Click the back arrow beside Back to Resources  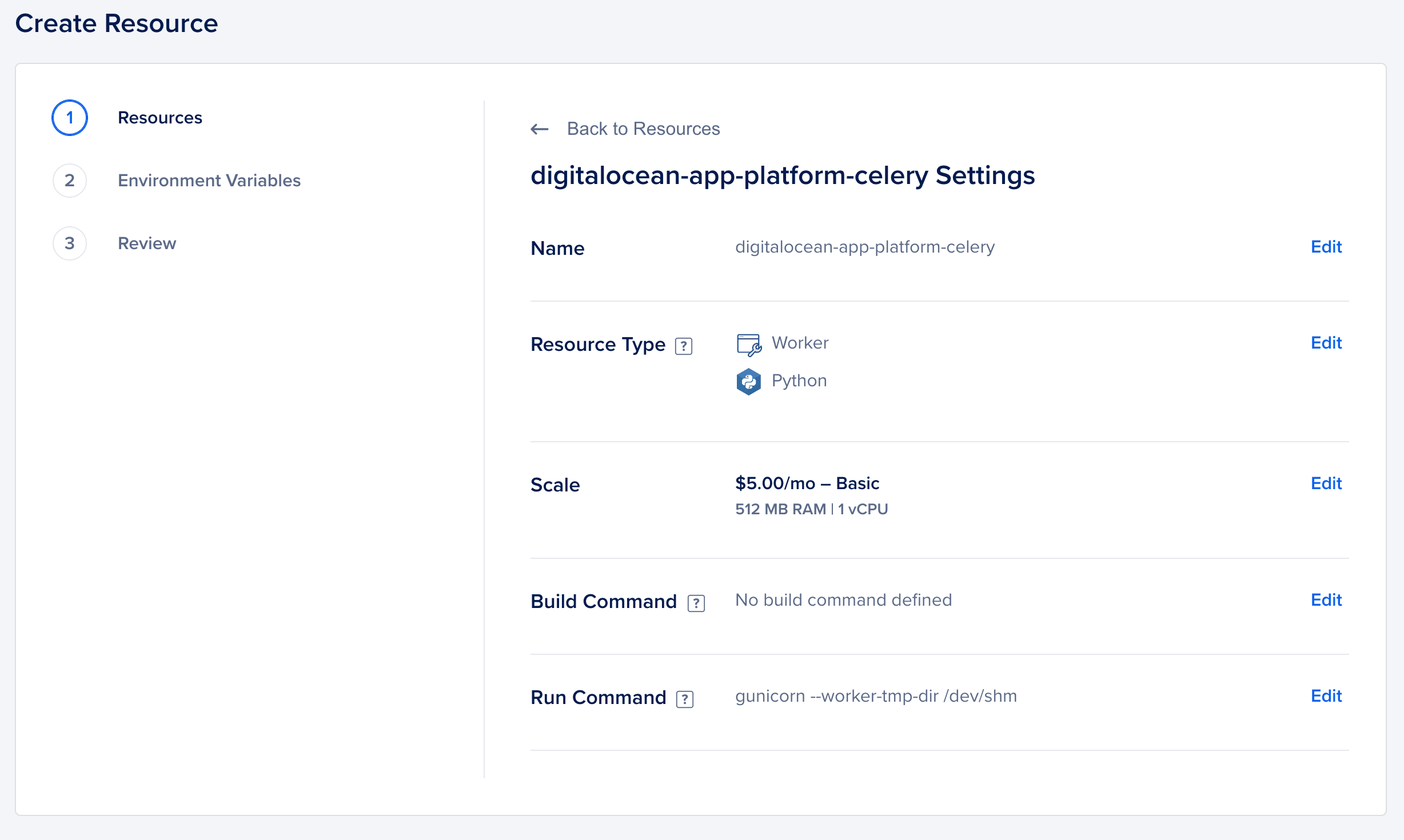(x=538, y=129)
